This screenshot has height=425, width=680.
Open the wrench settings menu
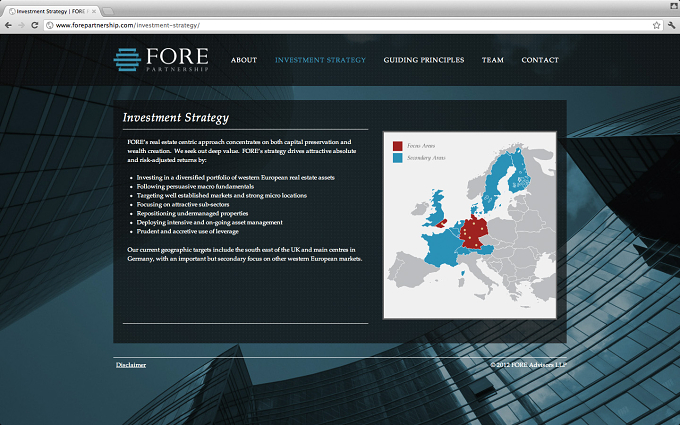(x=672, y=26)
